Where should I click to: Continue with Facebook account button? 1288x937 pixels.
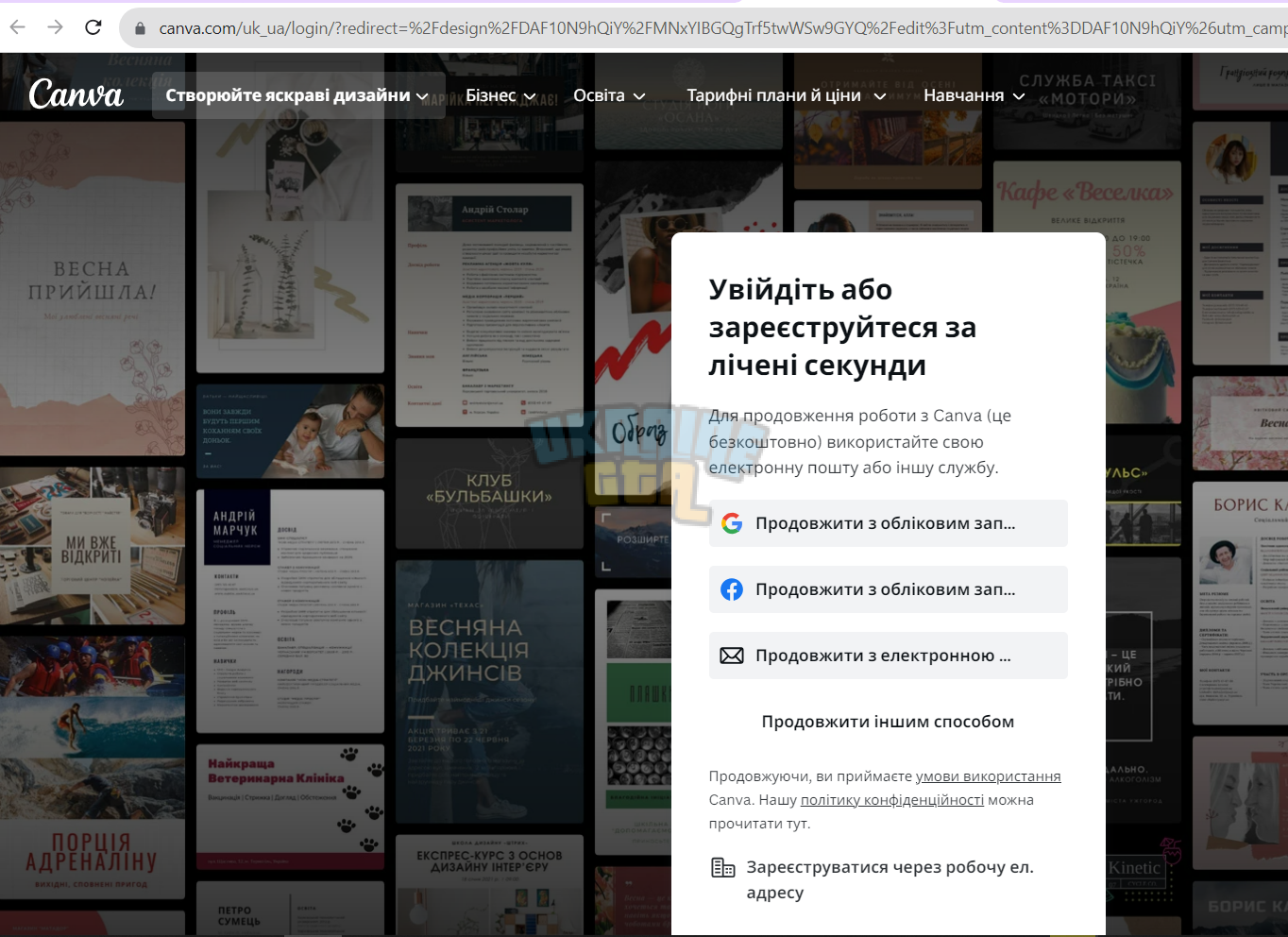coord(889,589)
